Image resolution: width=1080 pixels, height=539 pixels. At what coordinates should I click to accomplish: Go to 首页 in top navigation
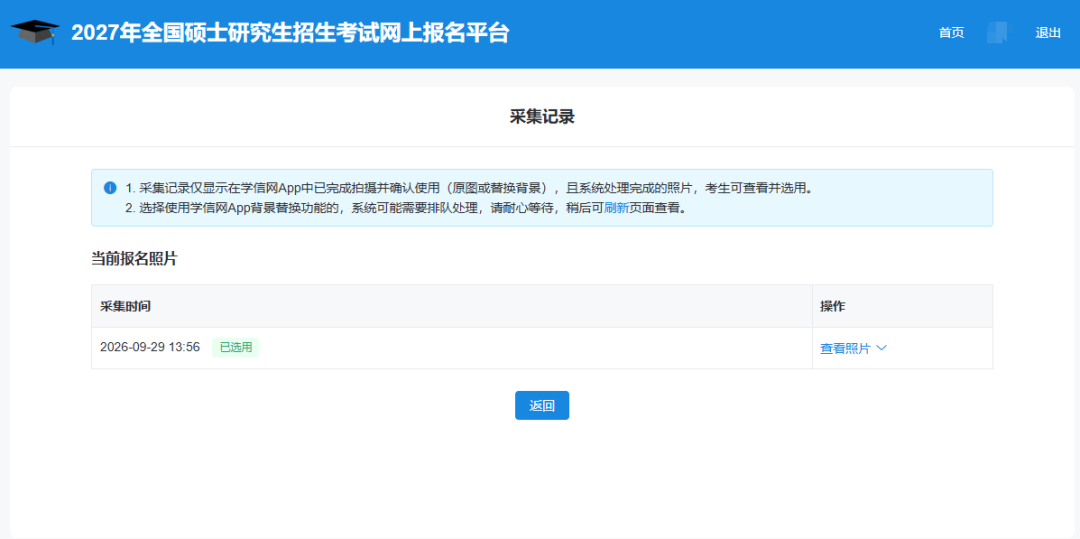click(951, 33)
